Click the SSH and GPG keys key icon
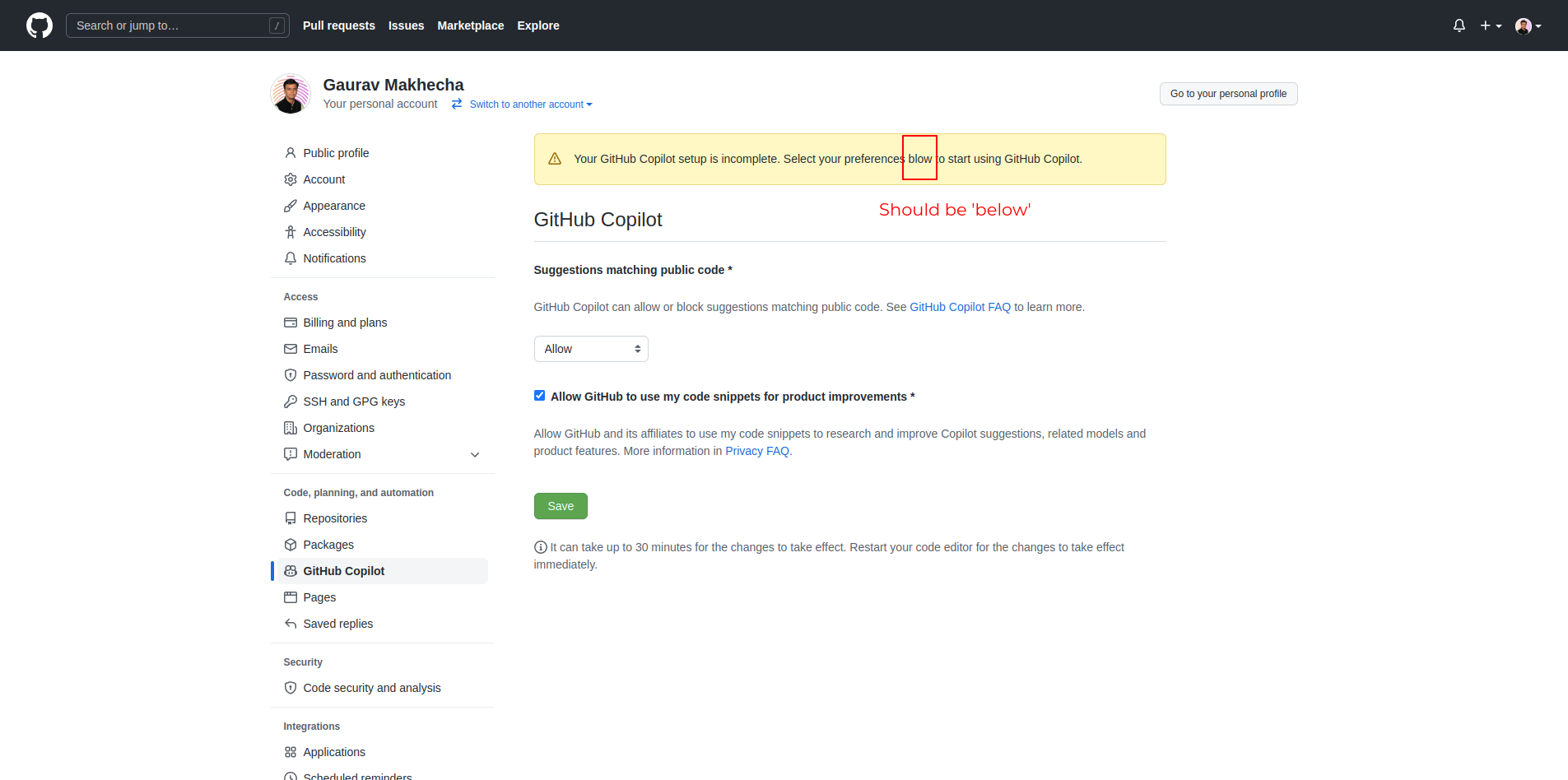1568x780 pixels. coord(291,402)
